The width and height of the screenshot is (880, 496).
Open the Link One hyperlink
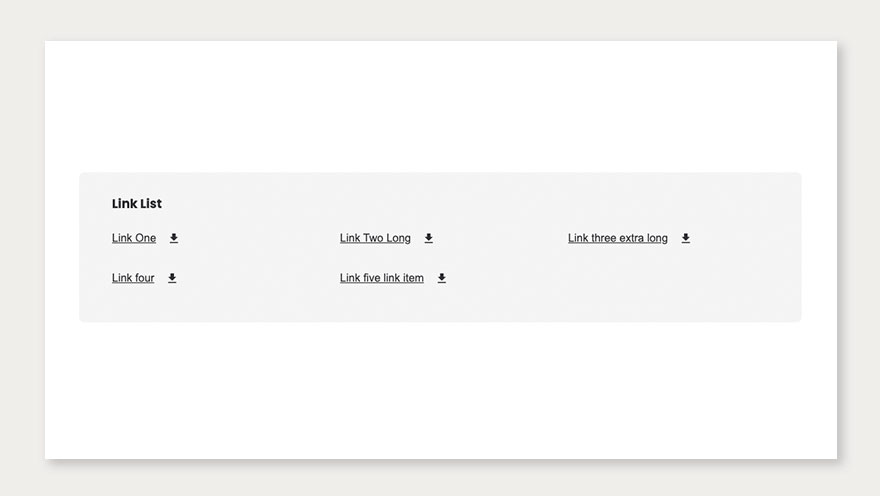[x=134, y=238]
